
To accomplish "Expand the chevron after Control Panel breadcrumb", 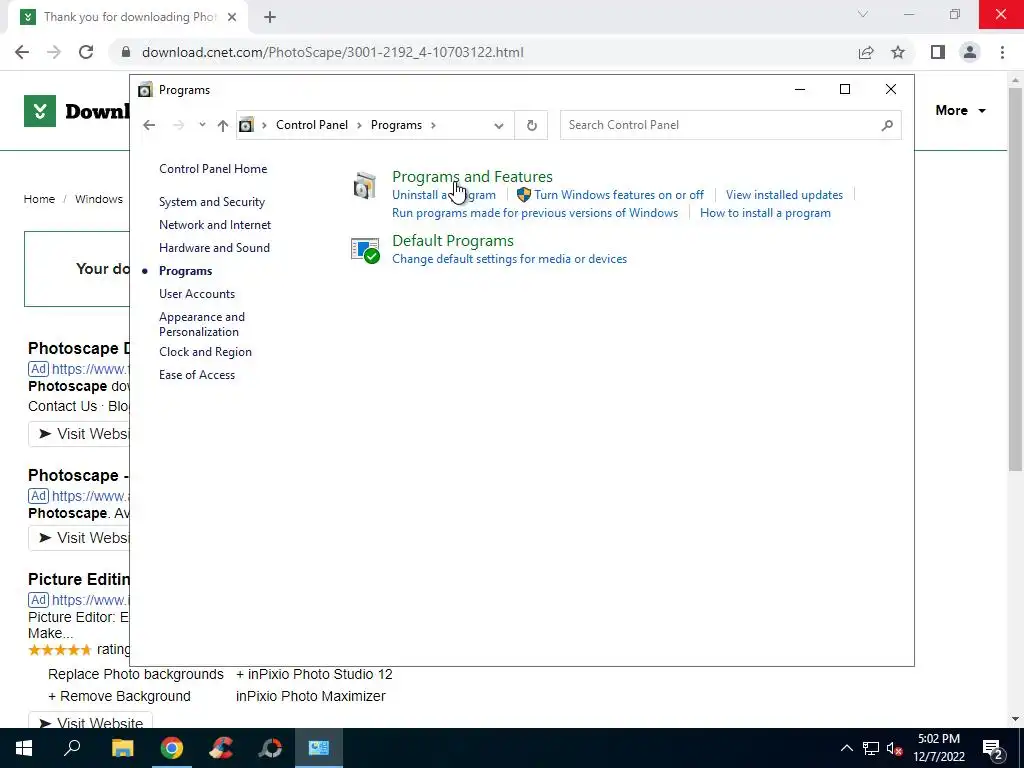I will 359,125.
